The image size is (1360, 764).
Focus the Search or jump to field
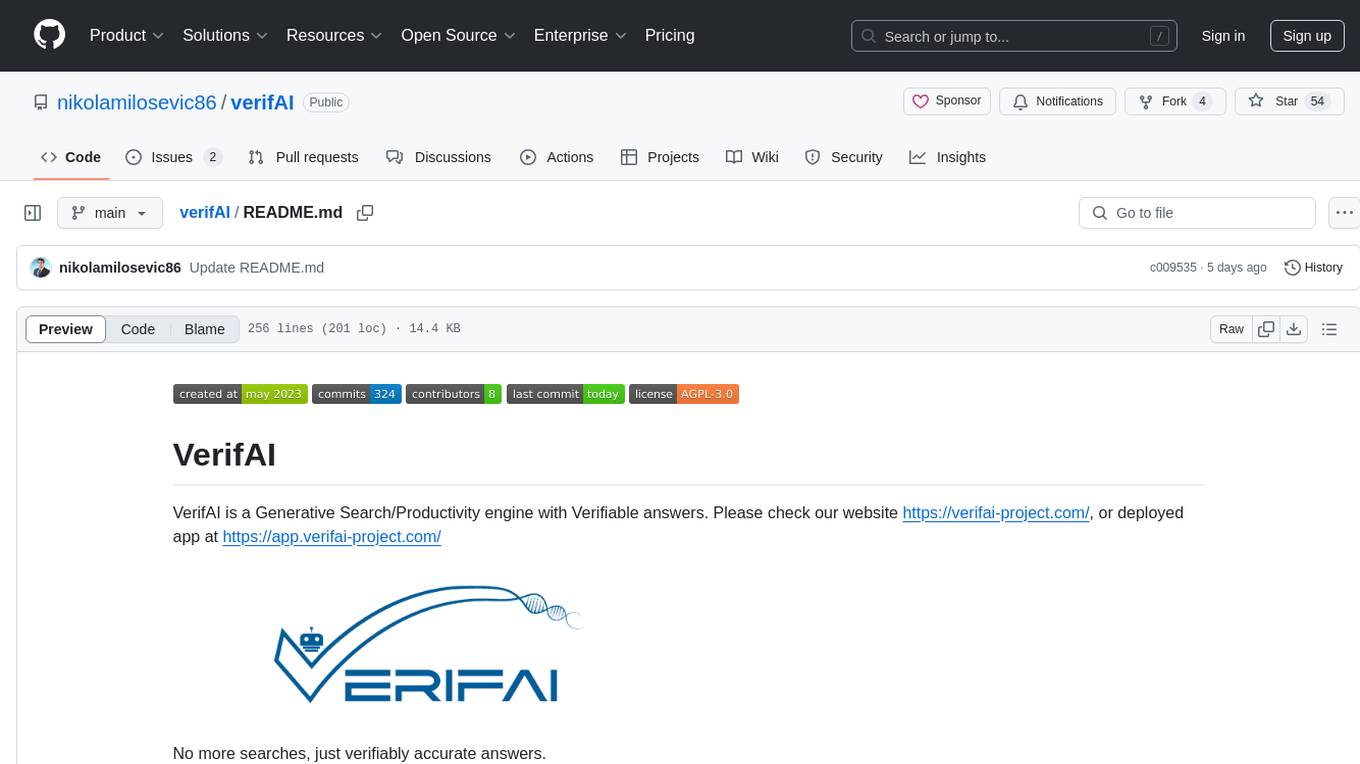[1015, 36]
